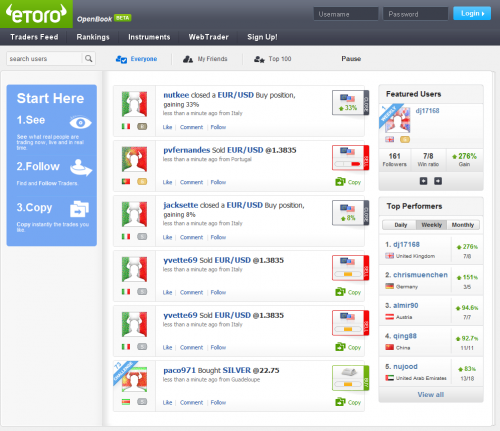Click the Italy flag under nutkee's avatar
Viewport: 500px width, 431px height.
pyautogui.click(x=126, y=127)
